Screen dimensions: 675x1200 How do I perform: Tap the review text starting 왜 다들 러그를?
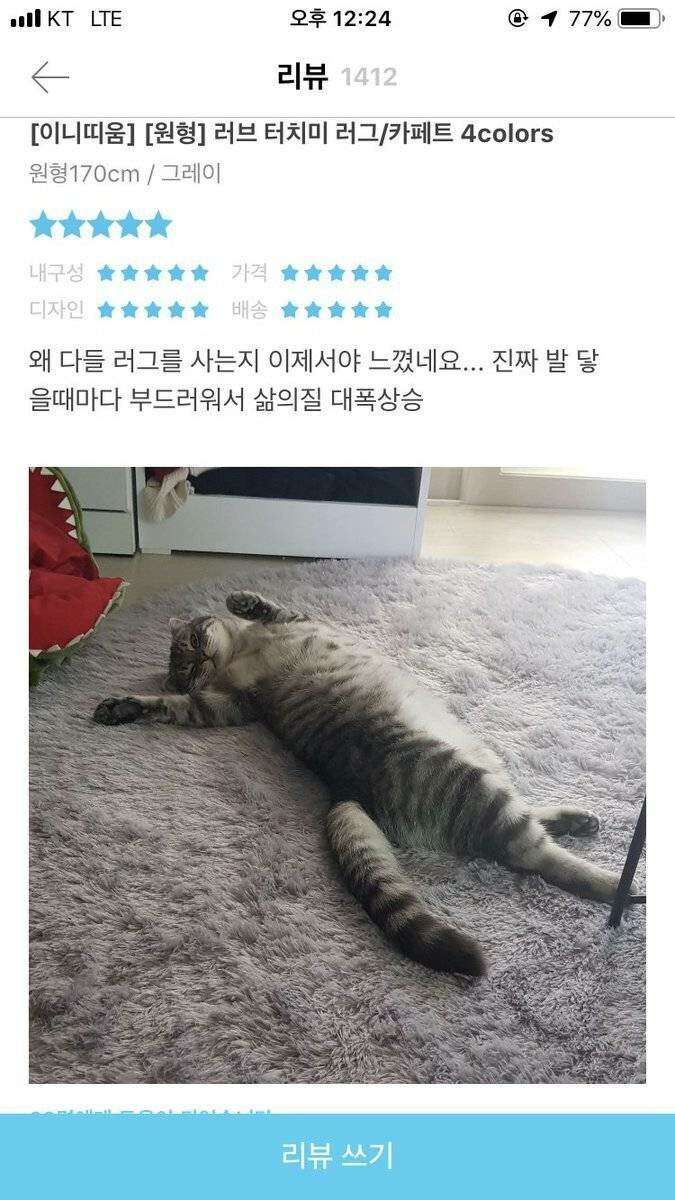pos(314,381)
